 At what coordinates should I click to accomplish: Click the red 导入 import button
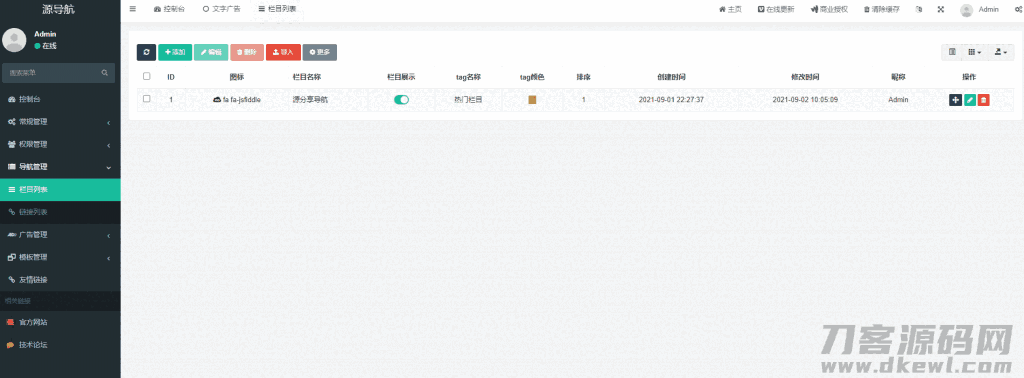coord(283,52)
